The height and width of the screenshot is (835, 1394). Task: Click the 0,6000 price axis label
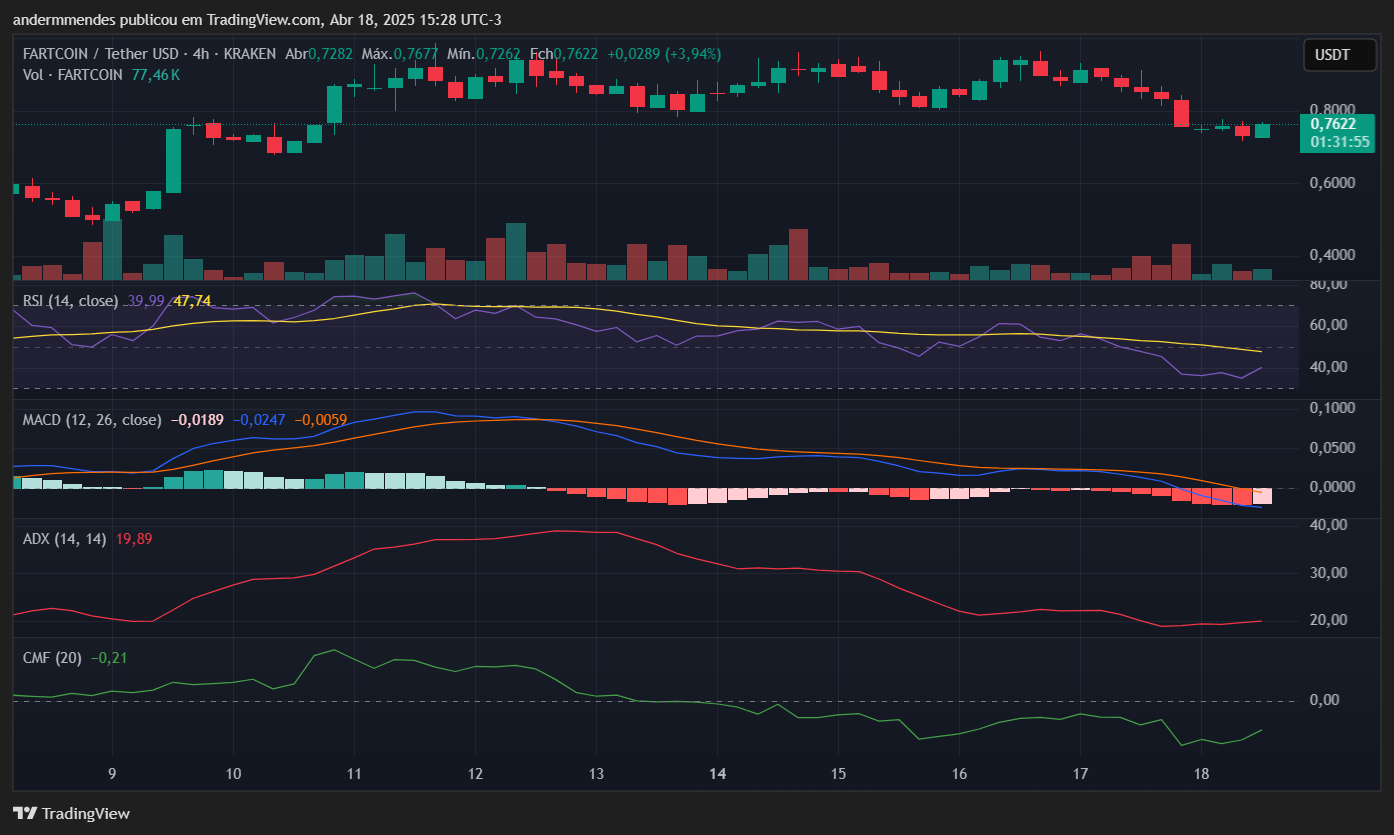tap(1332, 183)
